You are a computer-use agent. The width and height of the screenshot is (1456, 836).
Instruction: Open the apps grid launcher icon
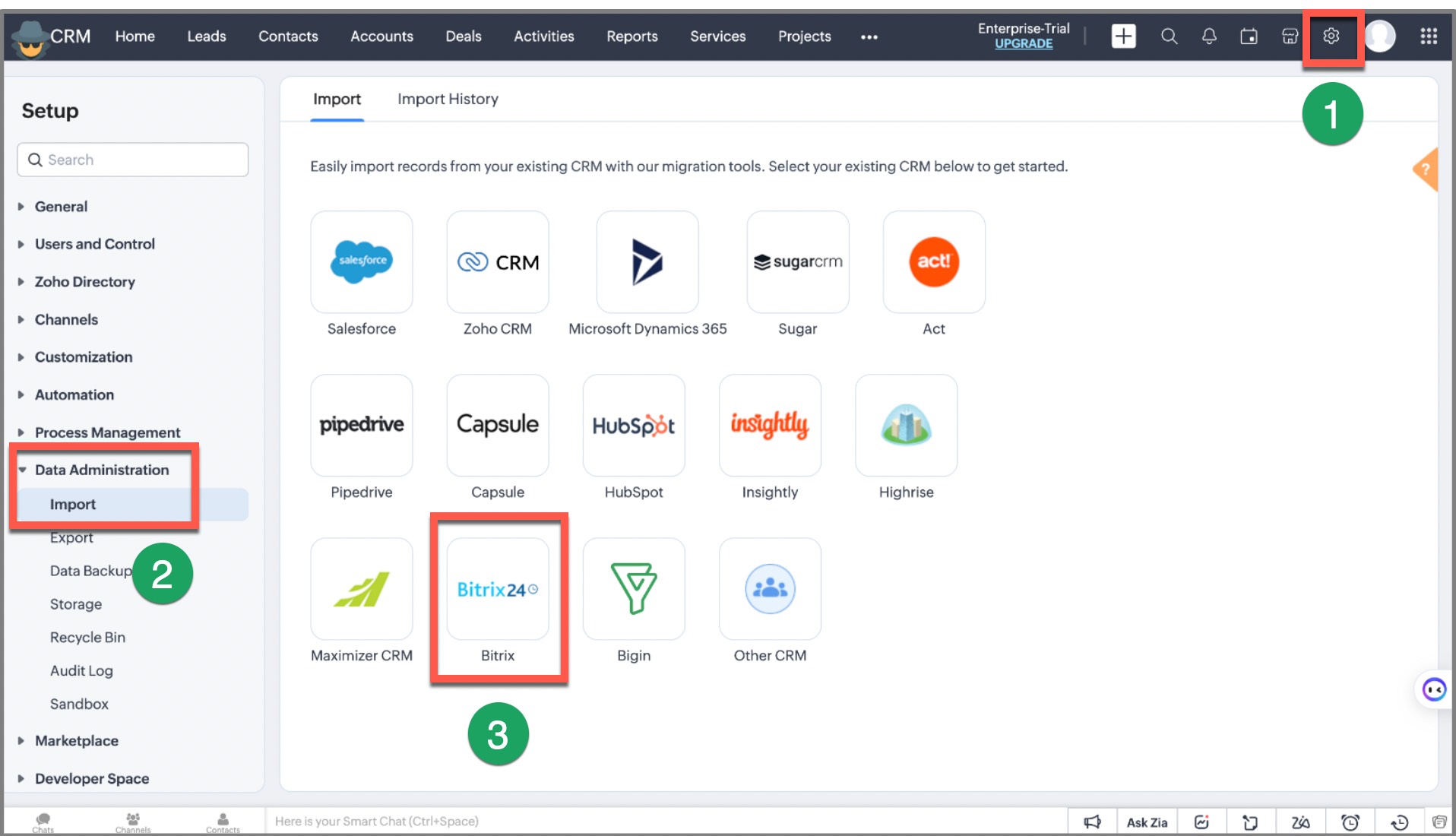click(1428, 36)
